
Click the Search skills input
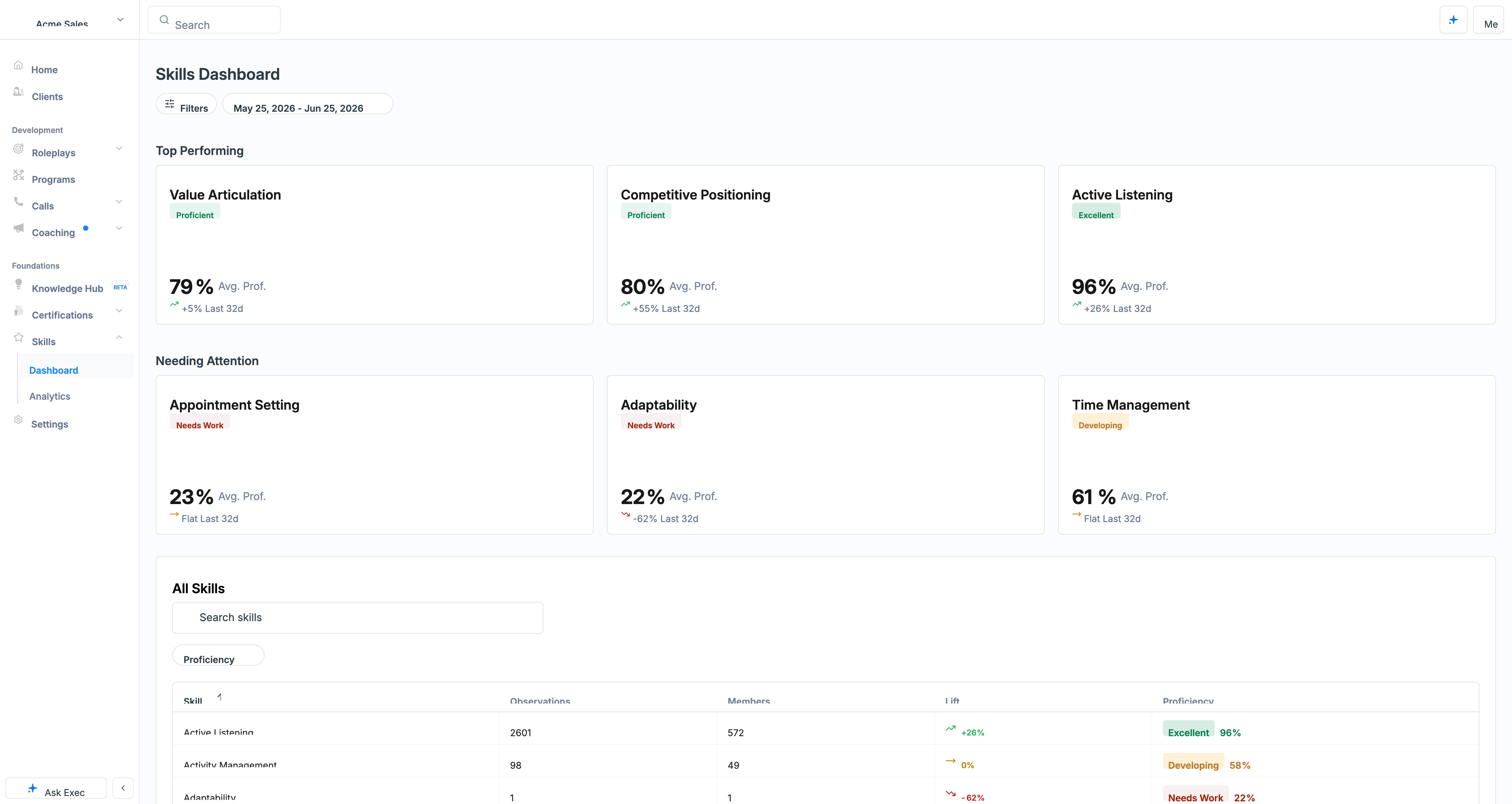pos(358,617)
